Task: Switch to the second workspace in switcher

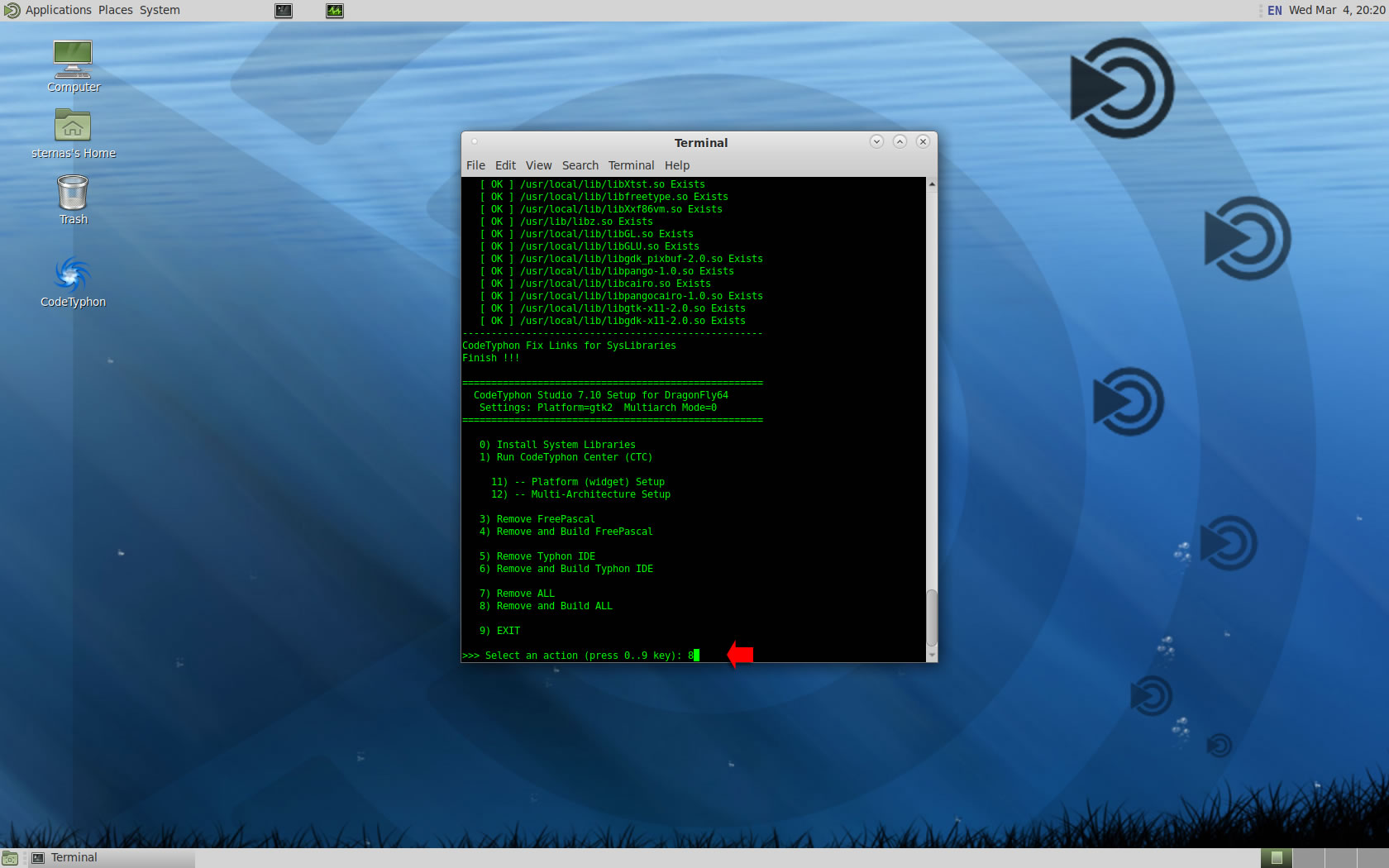Action: 1308,858
